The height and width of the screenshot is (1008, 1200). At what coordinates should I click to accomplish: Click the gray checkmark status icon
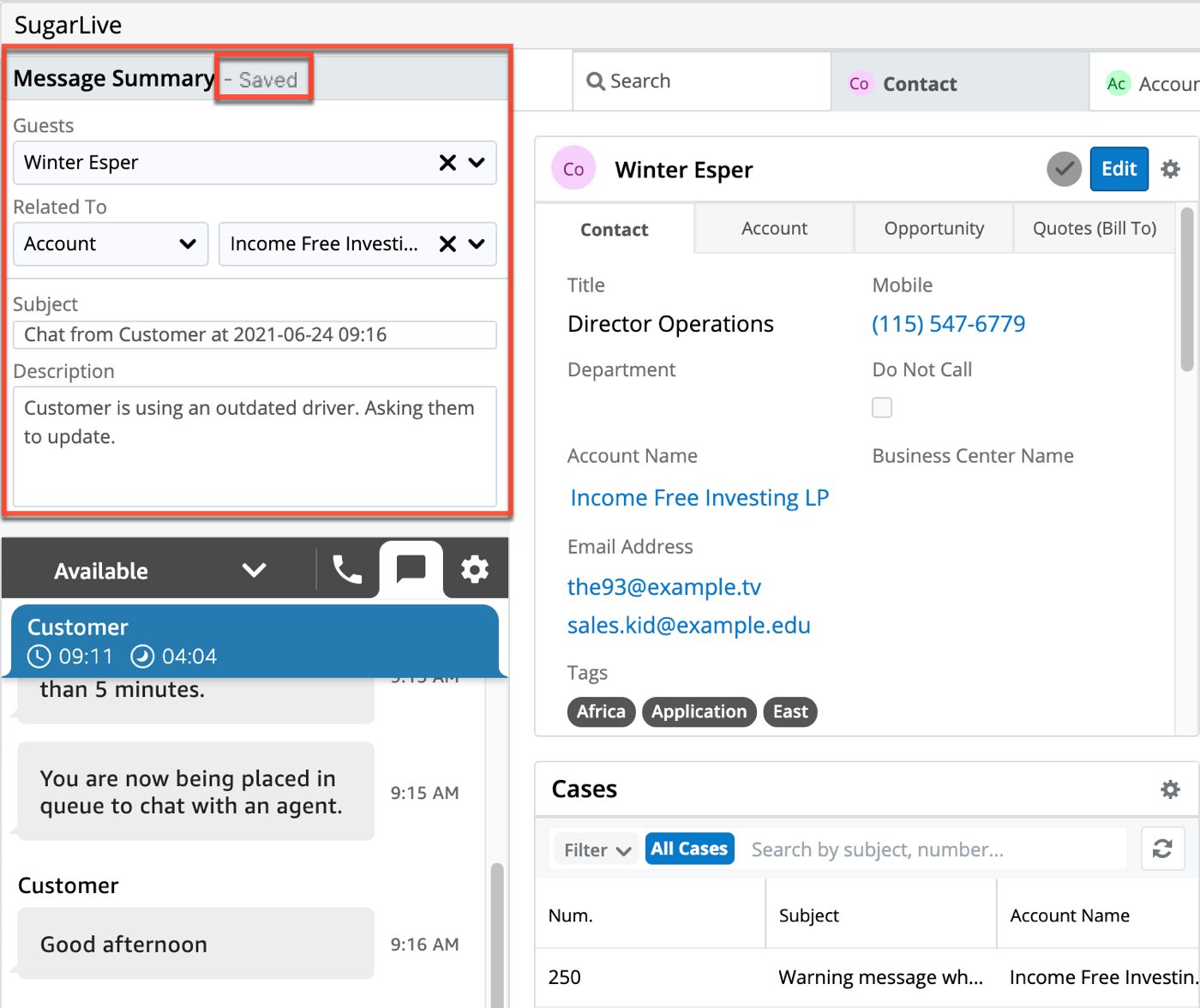(1064, 169)
